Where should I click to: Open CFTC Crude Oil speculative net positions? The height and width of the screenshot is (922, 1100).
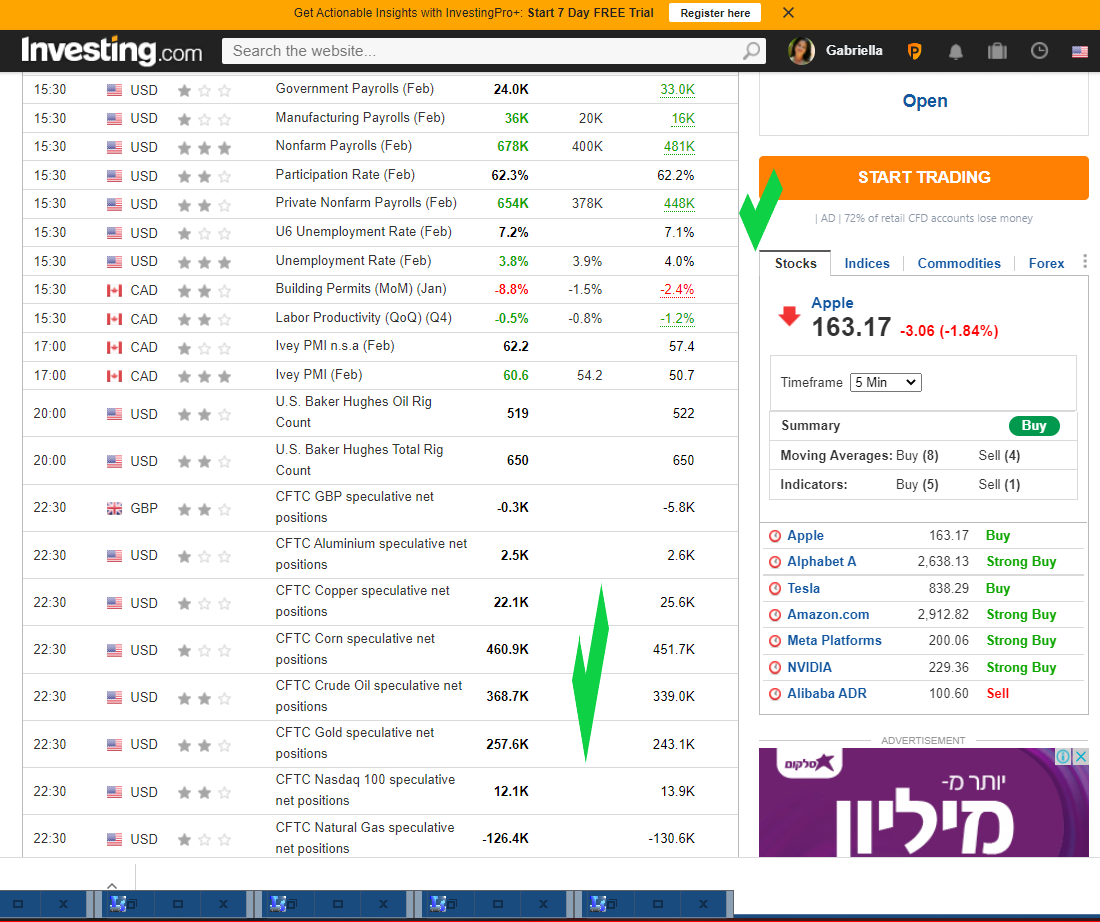(x=369, y=696)
